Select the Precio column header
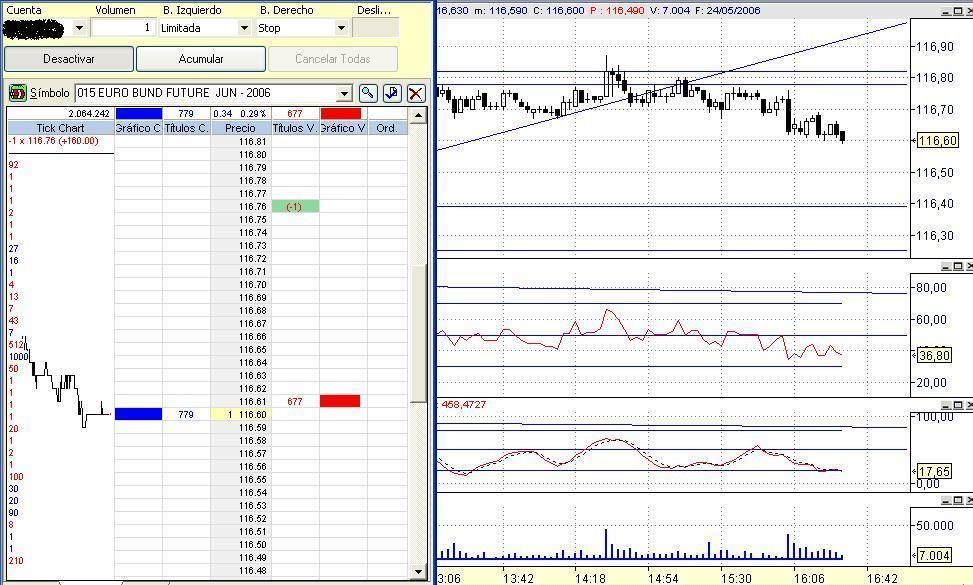 click(241, 128)
